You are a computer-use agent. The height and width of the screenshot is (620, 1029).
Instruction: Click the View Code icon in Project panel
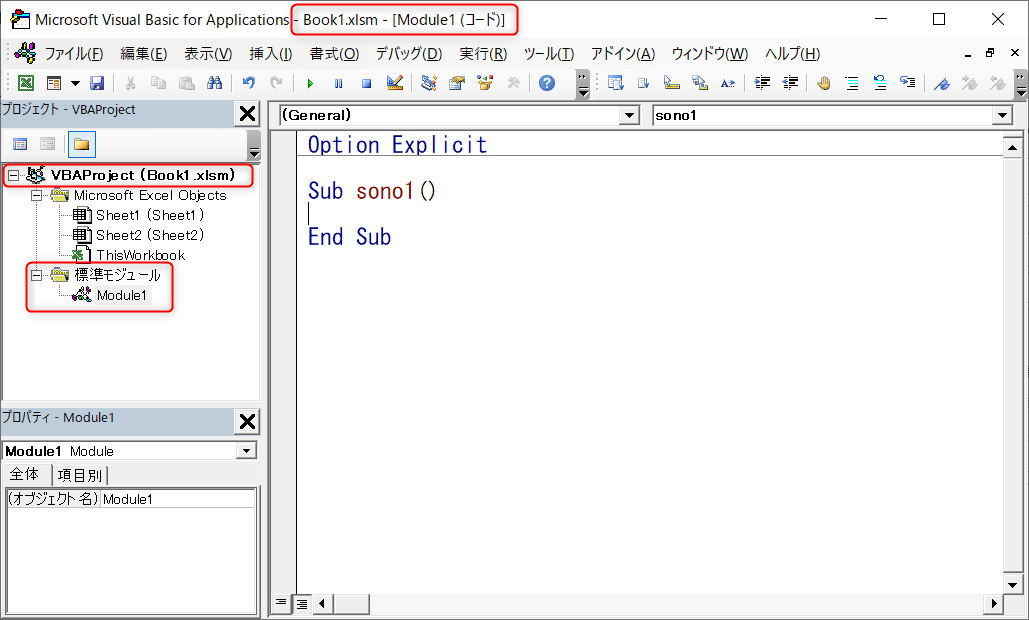click(x=20, y=144)
